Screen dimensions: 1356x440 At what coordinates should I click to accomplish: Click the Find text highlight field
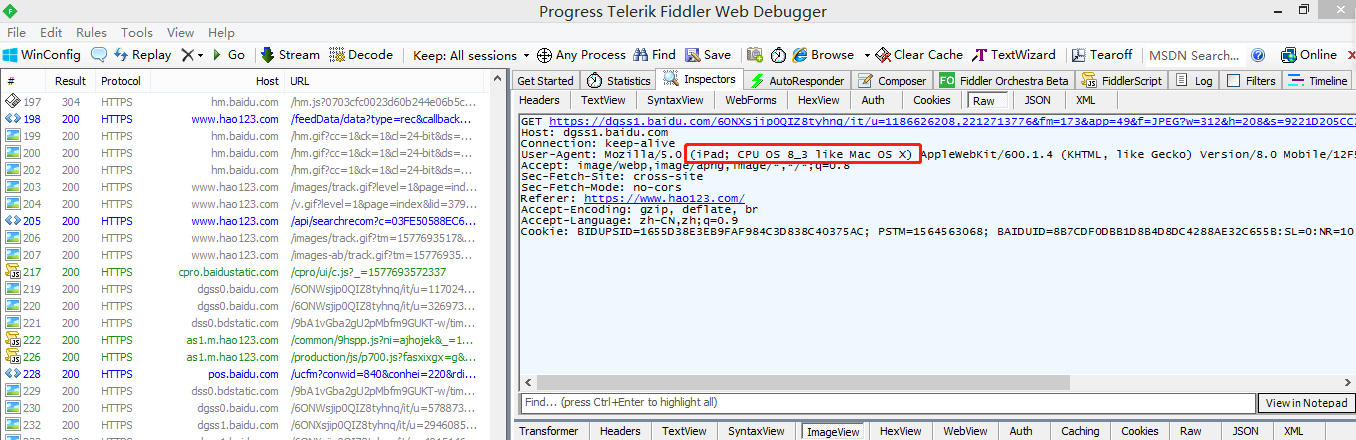click(887, 403)
